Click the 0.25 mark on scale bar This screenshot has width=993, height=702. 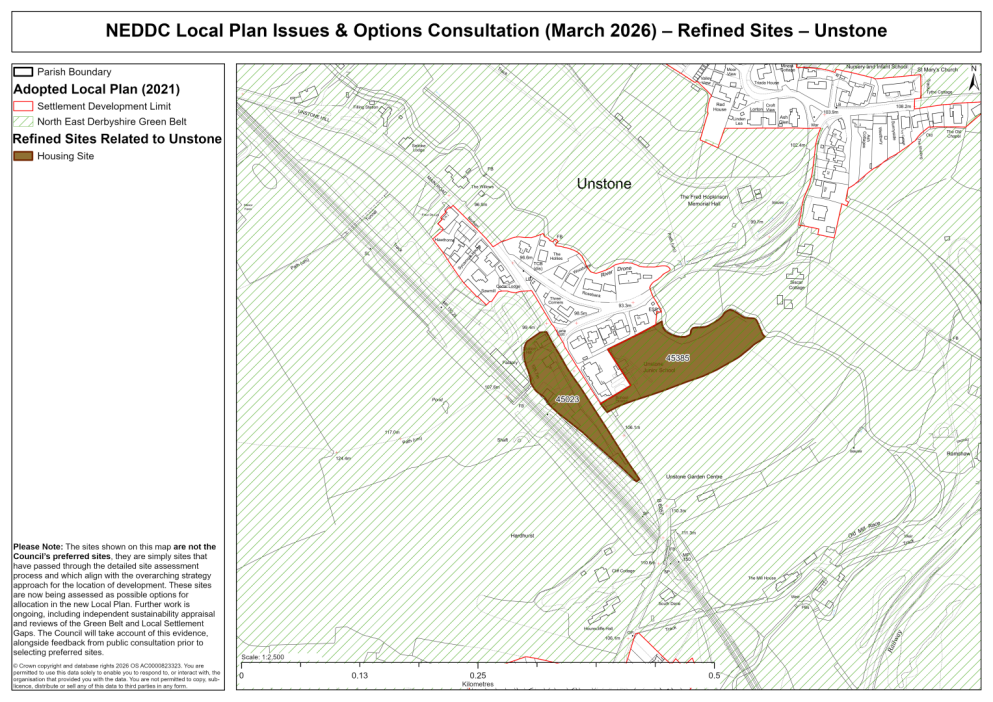478,676
